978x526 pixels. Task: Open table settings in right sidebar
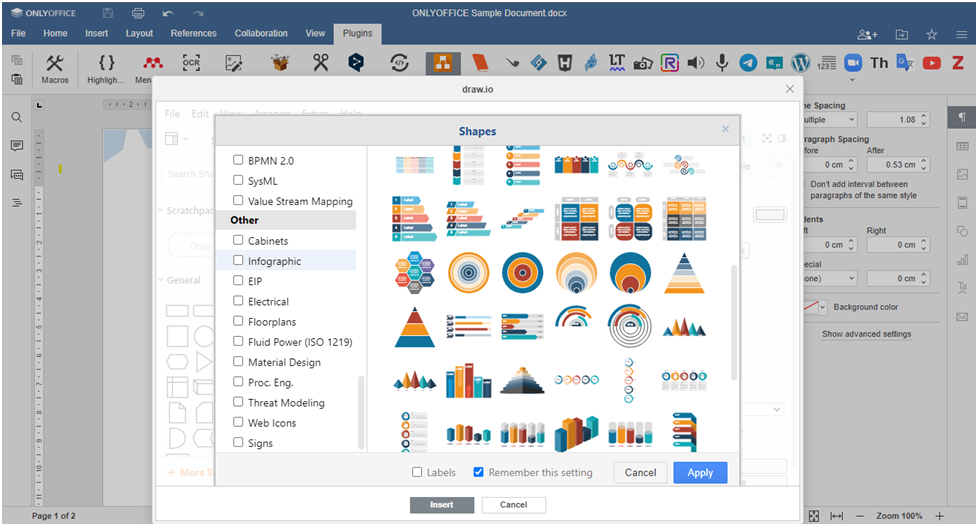pos(962,146)
